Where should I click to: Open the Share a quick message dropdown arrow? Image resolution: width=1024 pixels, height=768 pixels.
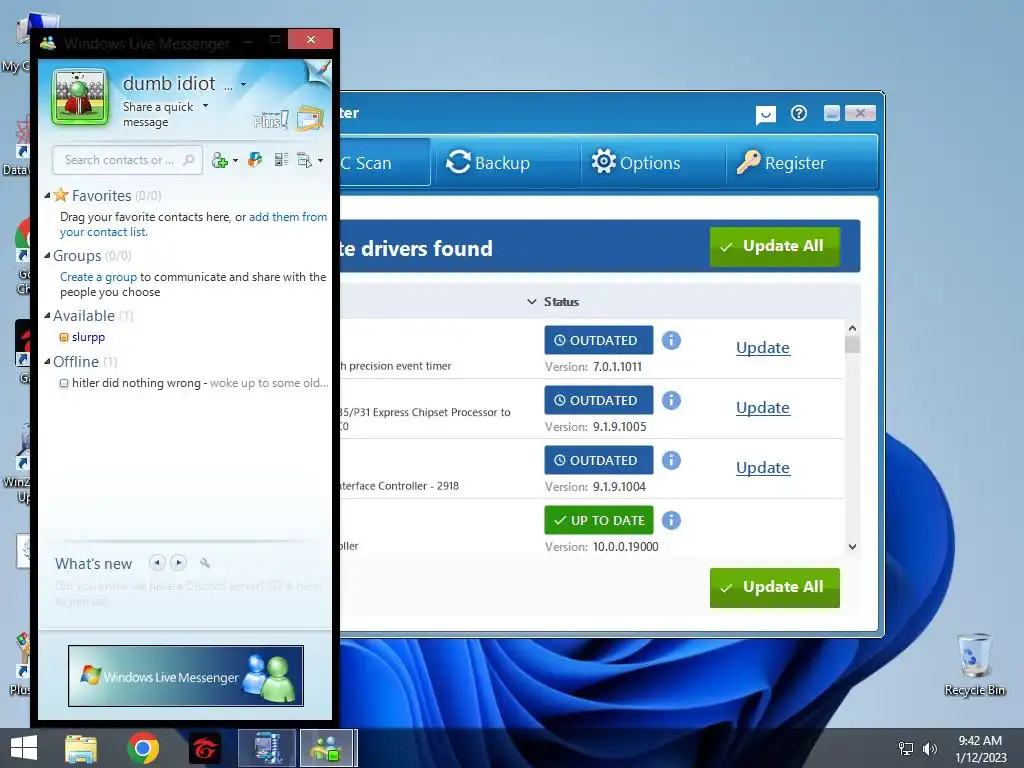[x=206, y=105]
